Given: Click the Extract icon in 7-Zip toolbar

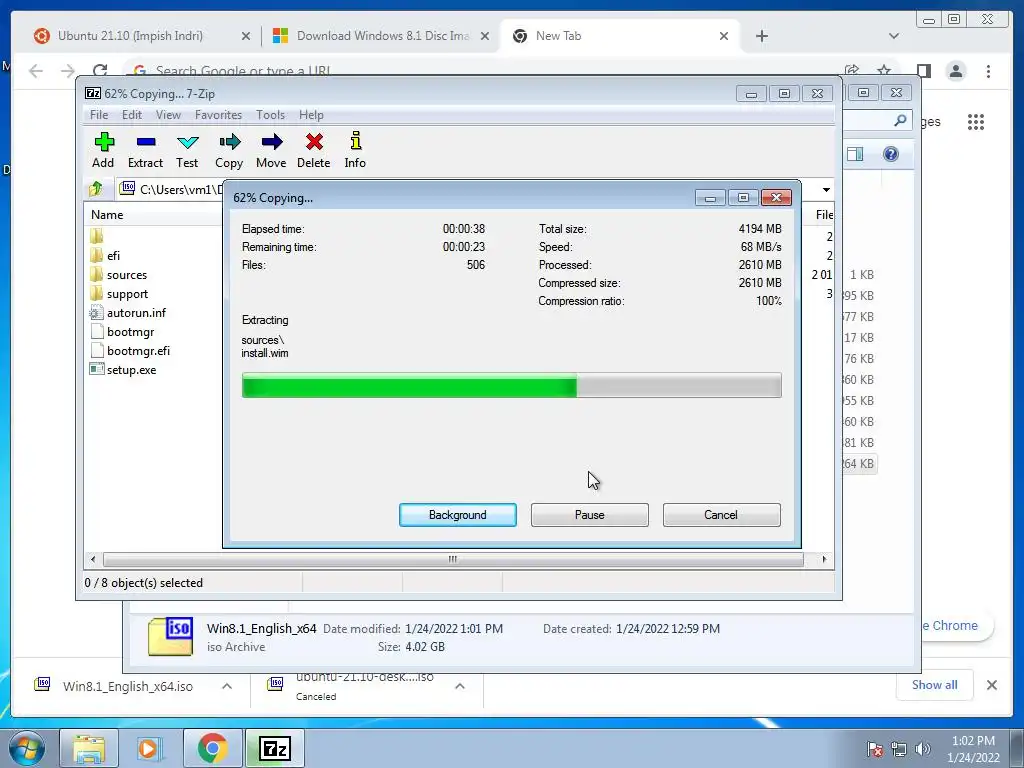Looking at the screenshot, I should click(145, 150).
